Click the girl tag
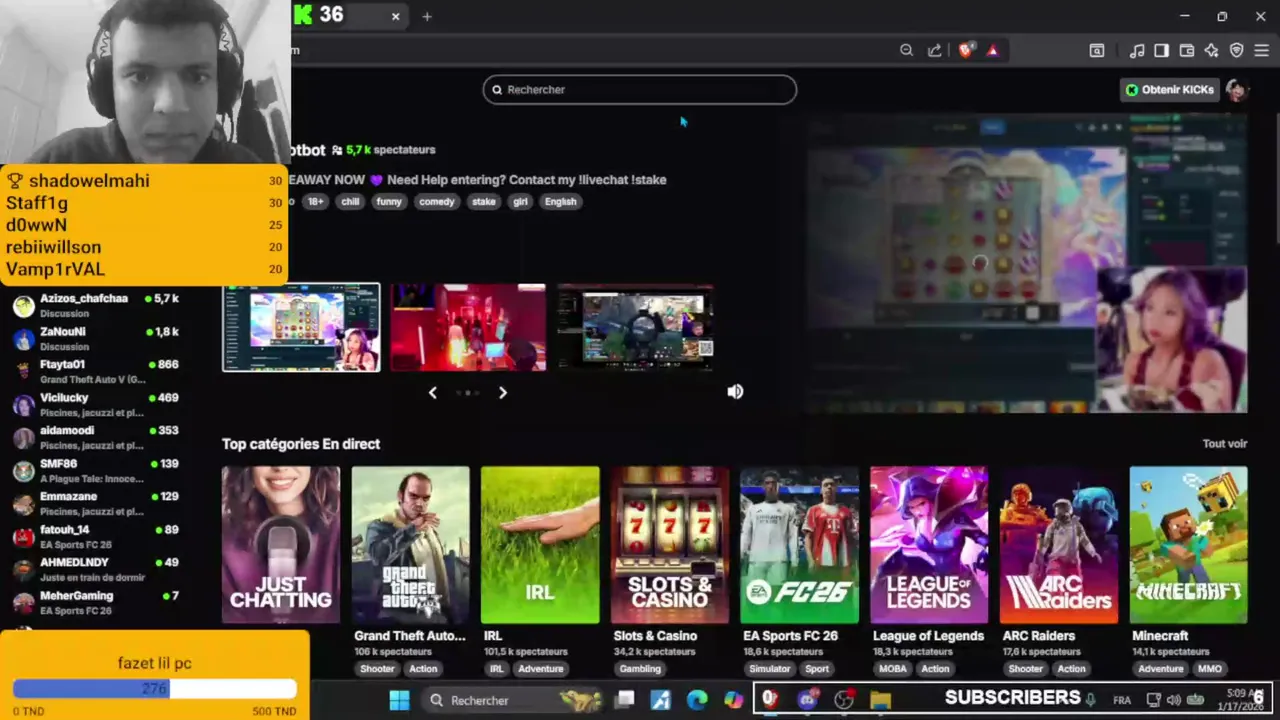Image resolution: width=1280 pixels, height=720 pixels. pos(520,201)
